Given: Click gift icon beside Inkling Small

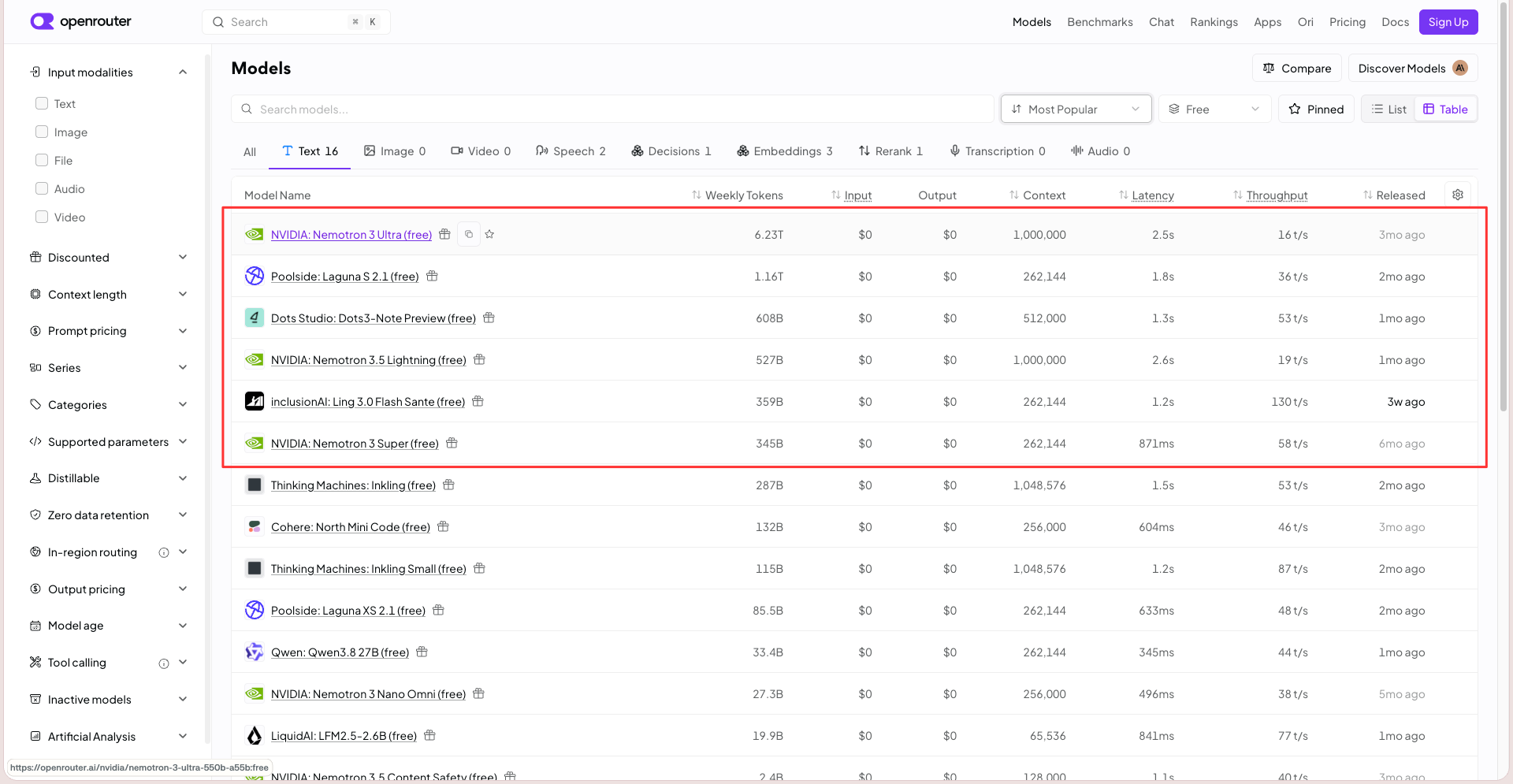Looking at the screenshot, I should click(479, 568).
